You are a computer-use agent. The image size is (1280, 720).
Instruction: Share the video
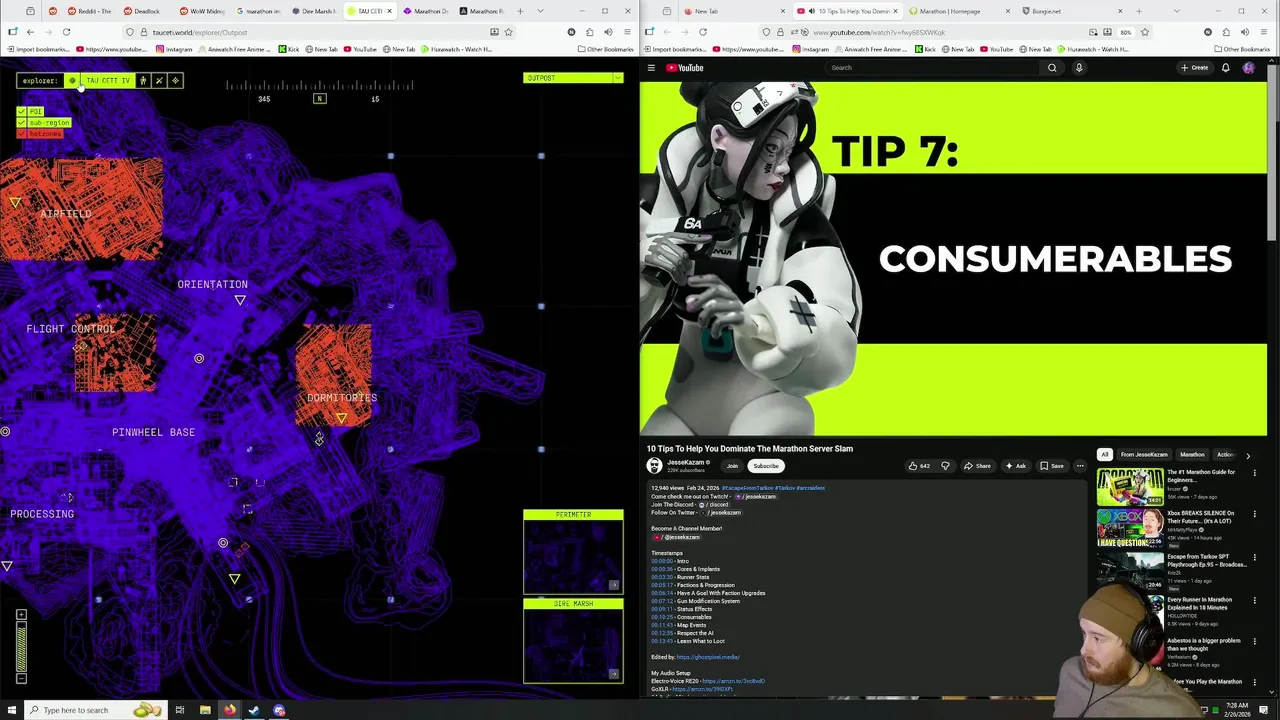977,466
